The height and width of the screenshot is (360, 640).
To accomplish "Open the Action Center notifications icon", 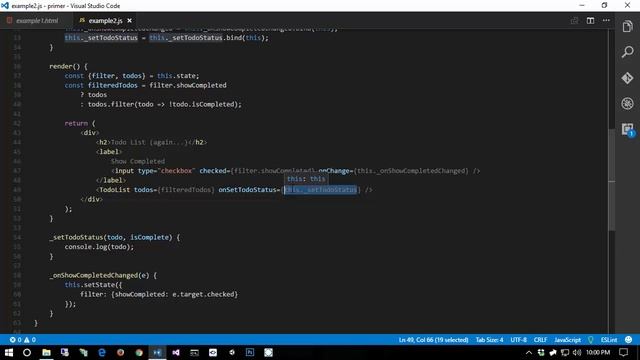I will point(623,352).
